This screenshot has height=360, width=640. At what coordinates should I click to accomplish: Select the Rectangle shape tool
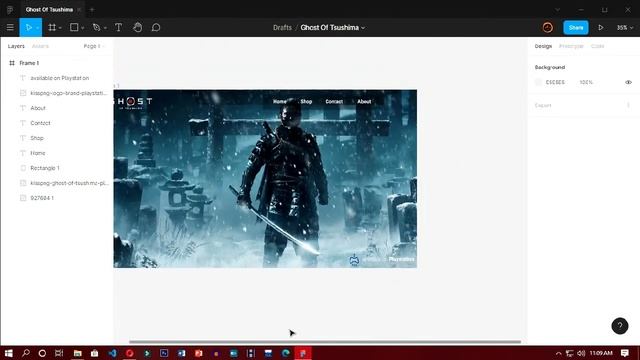coord(74,27)
